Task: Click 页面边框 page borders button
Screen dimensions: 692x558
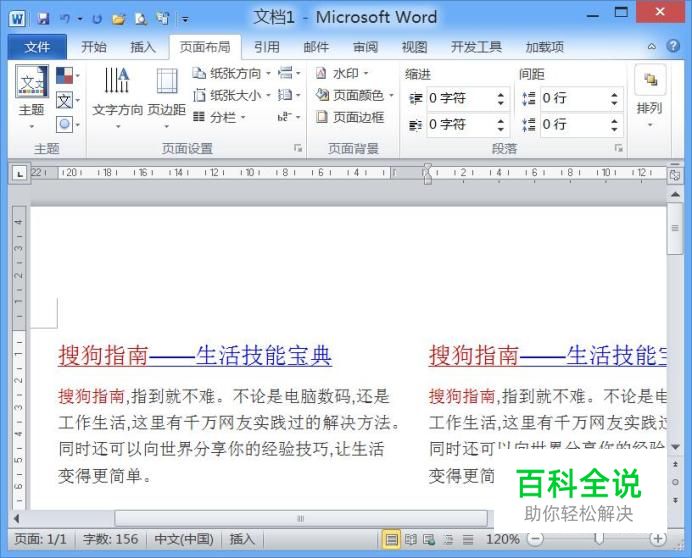Action: click(350, 117)
